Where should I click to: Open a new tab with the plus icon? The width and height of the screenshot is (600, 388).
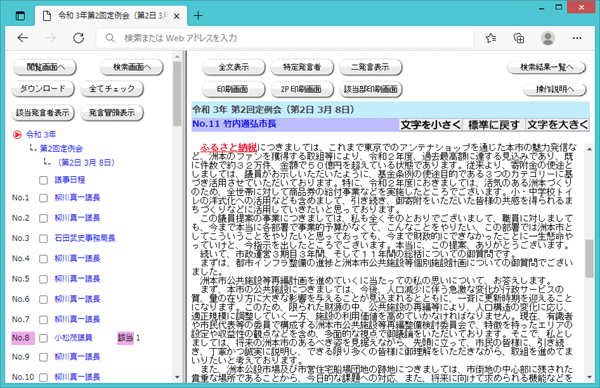pos(198,16)
